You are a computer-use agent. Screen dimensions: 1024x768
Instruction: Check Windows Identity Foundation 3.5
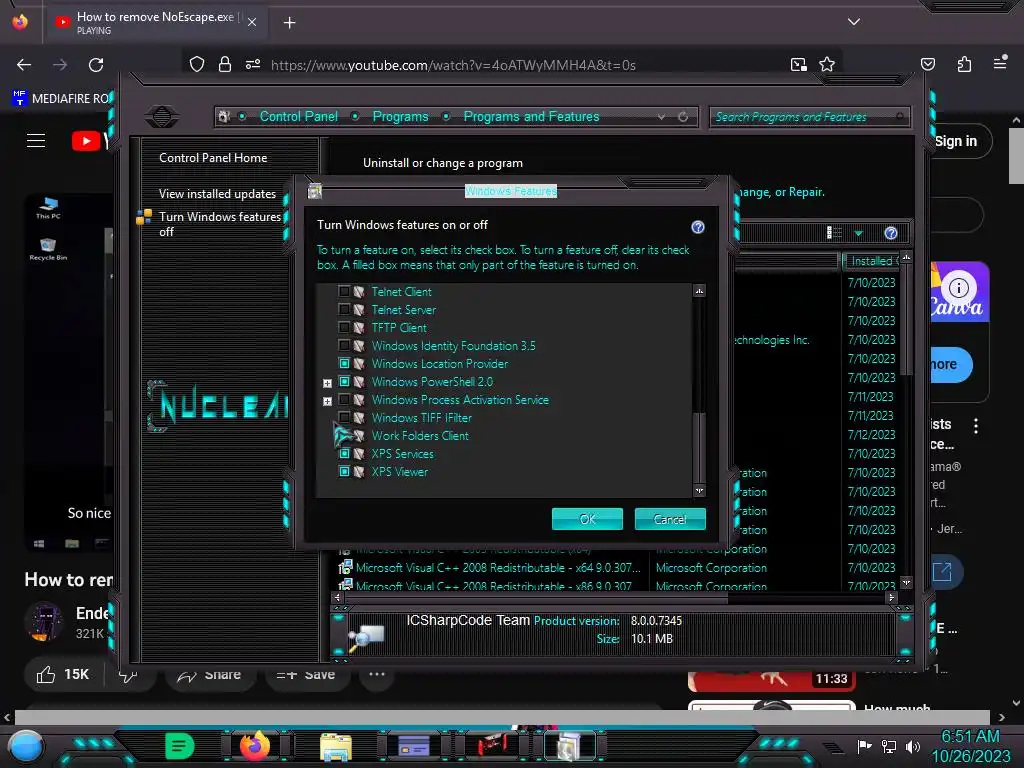[x=344, y=345]
